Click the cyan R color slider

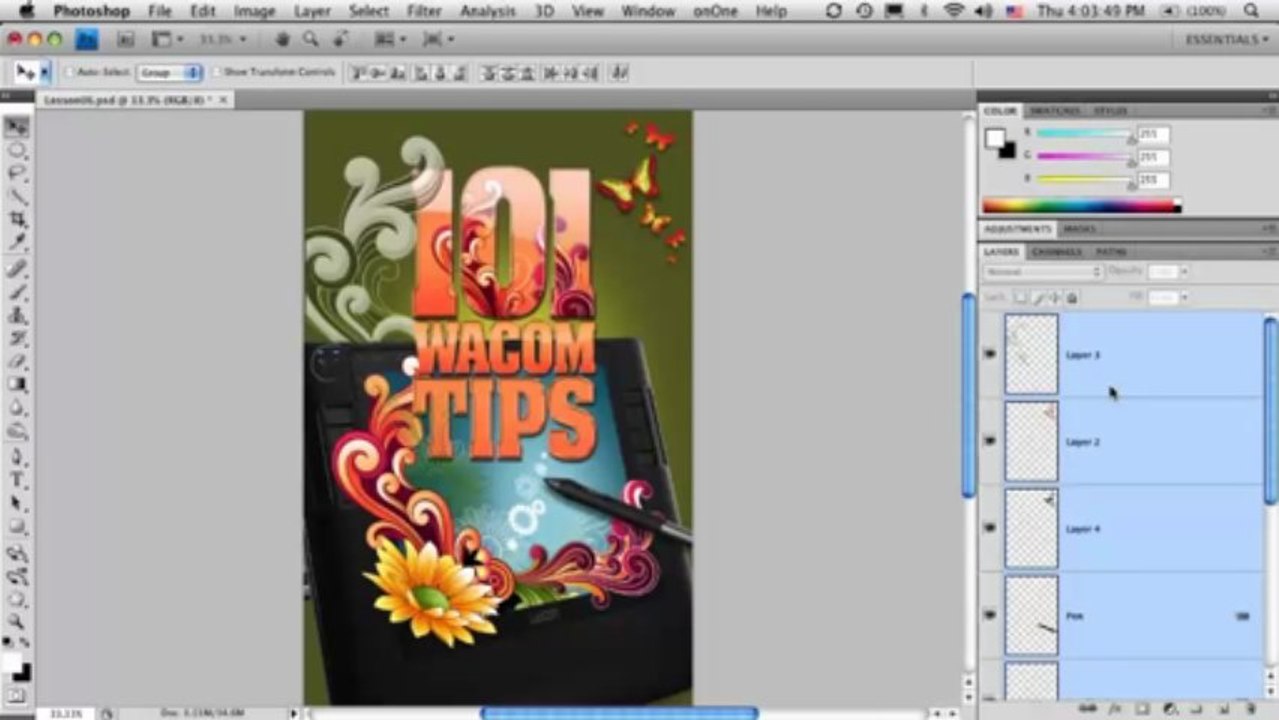(1084, 133)
